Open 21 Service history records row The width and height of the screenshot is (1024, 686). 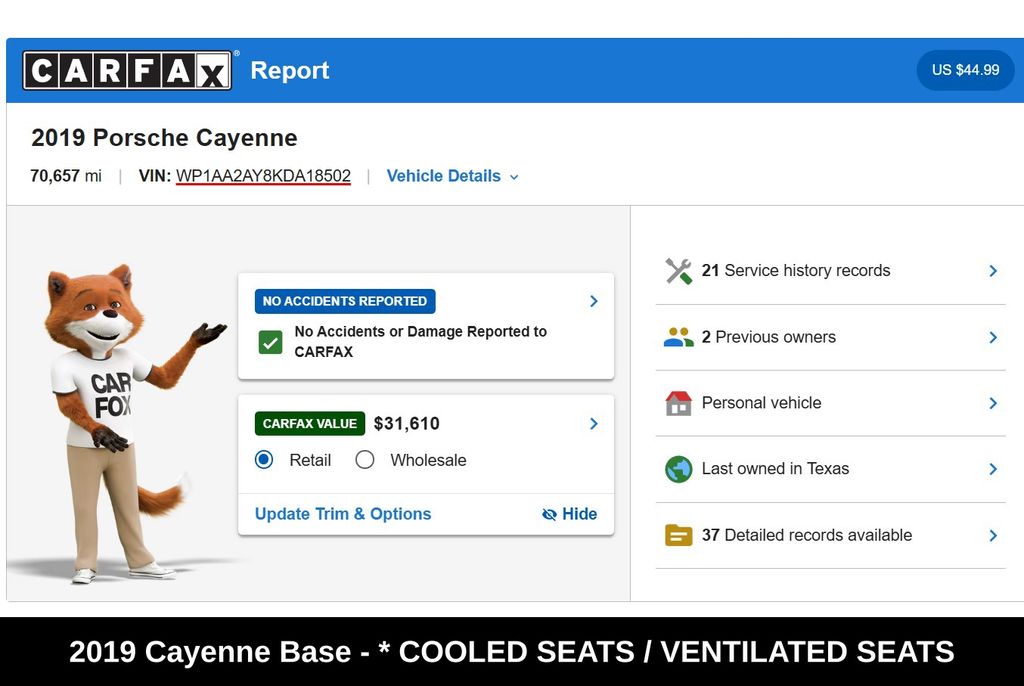830,271
